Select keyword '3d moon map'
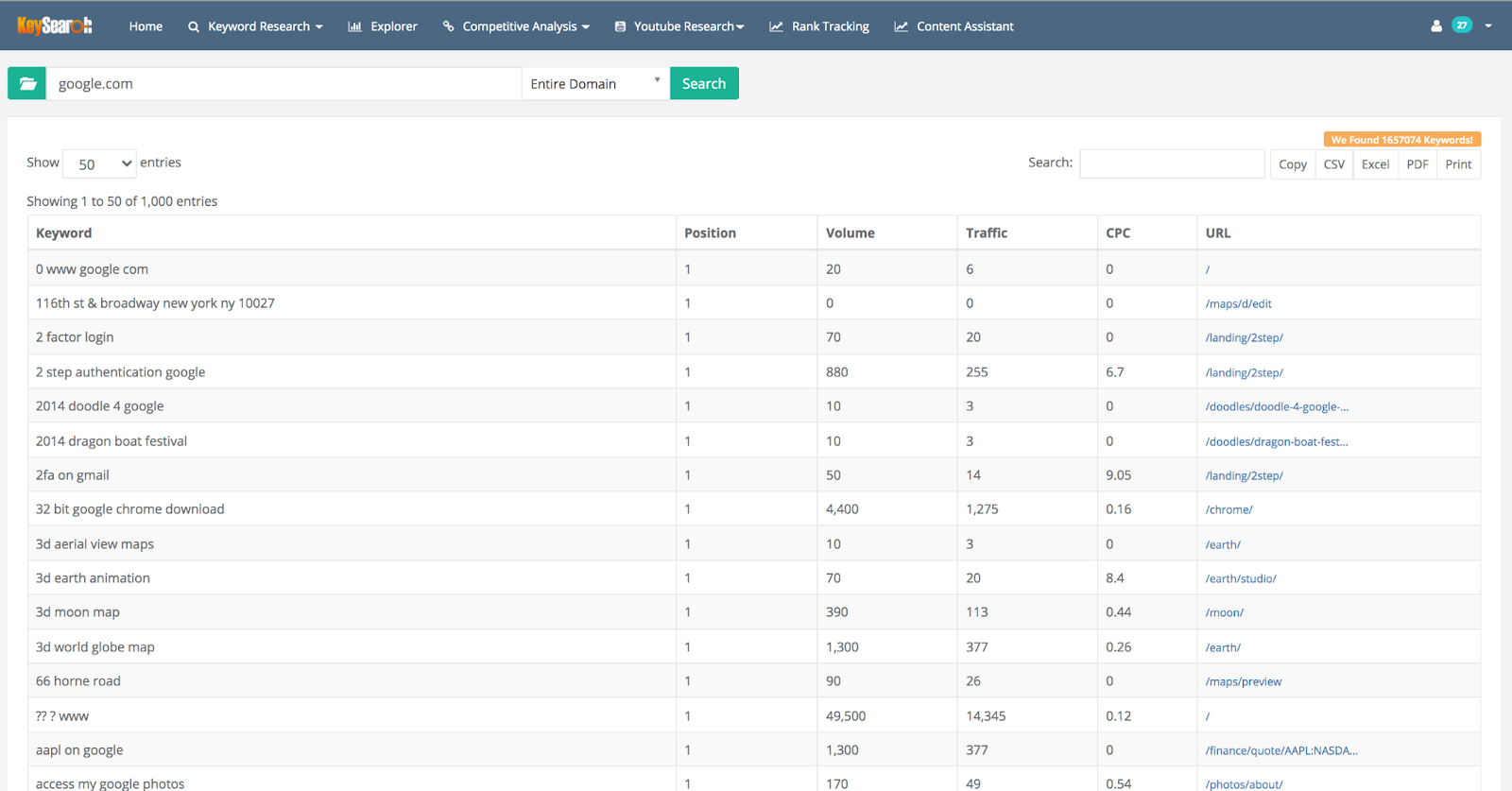The width and height of the screenshot is (1512, 791). 77,612
